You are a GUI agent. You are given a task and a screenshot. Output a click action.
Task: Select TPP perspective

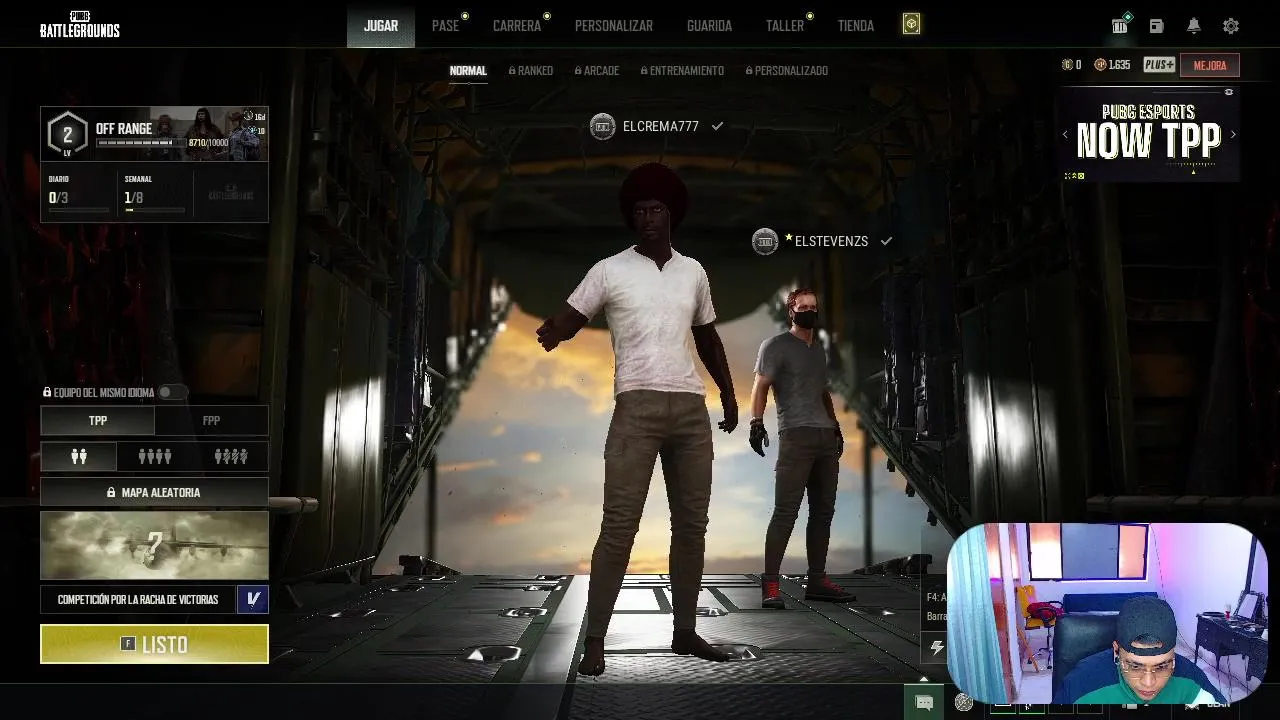tap(98, 421)
